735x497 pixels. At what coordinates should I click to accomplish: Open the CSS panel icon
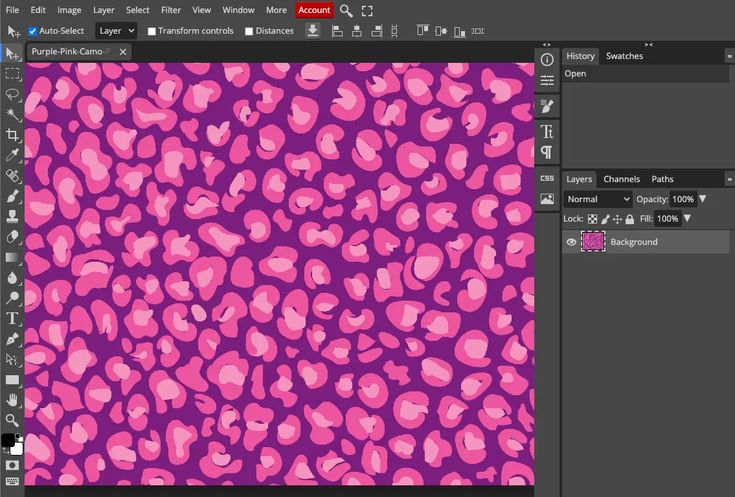tap(547, 178)
